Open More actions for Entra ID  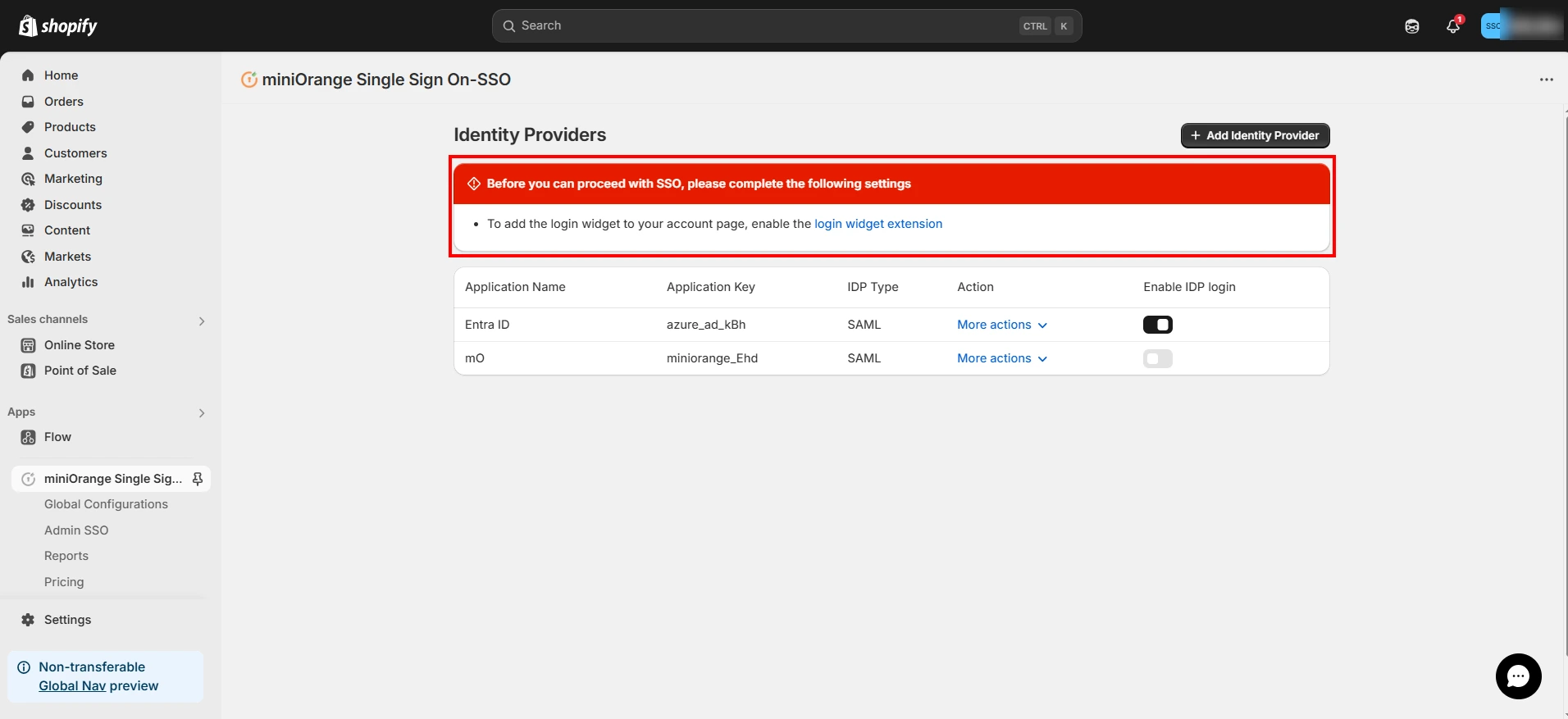(1002, 325)
